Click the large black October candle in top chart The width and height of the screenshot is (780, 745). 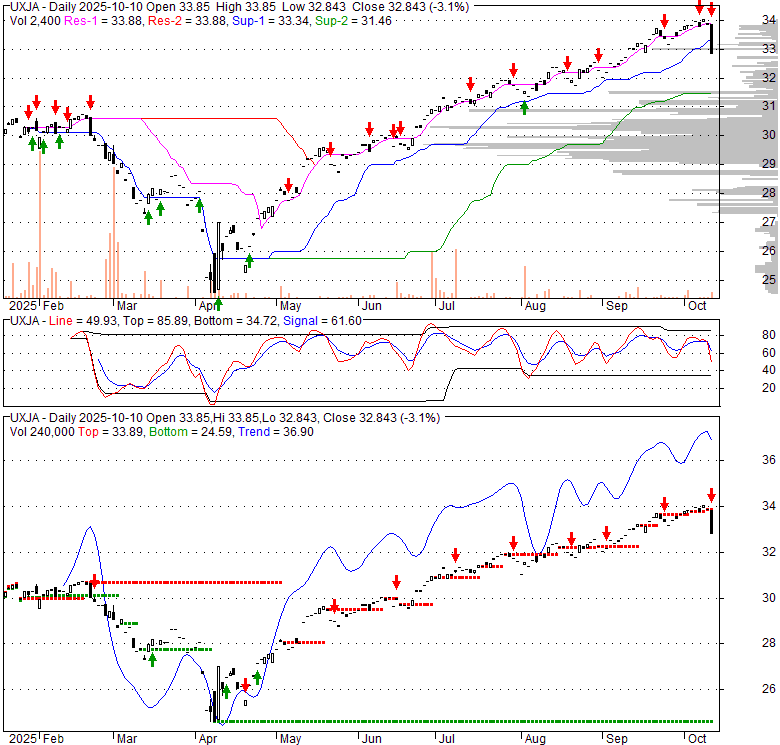711,39
